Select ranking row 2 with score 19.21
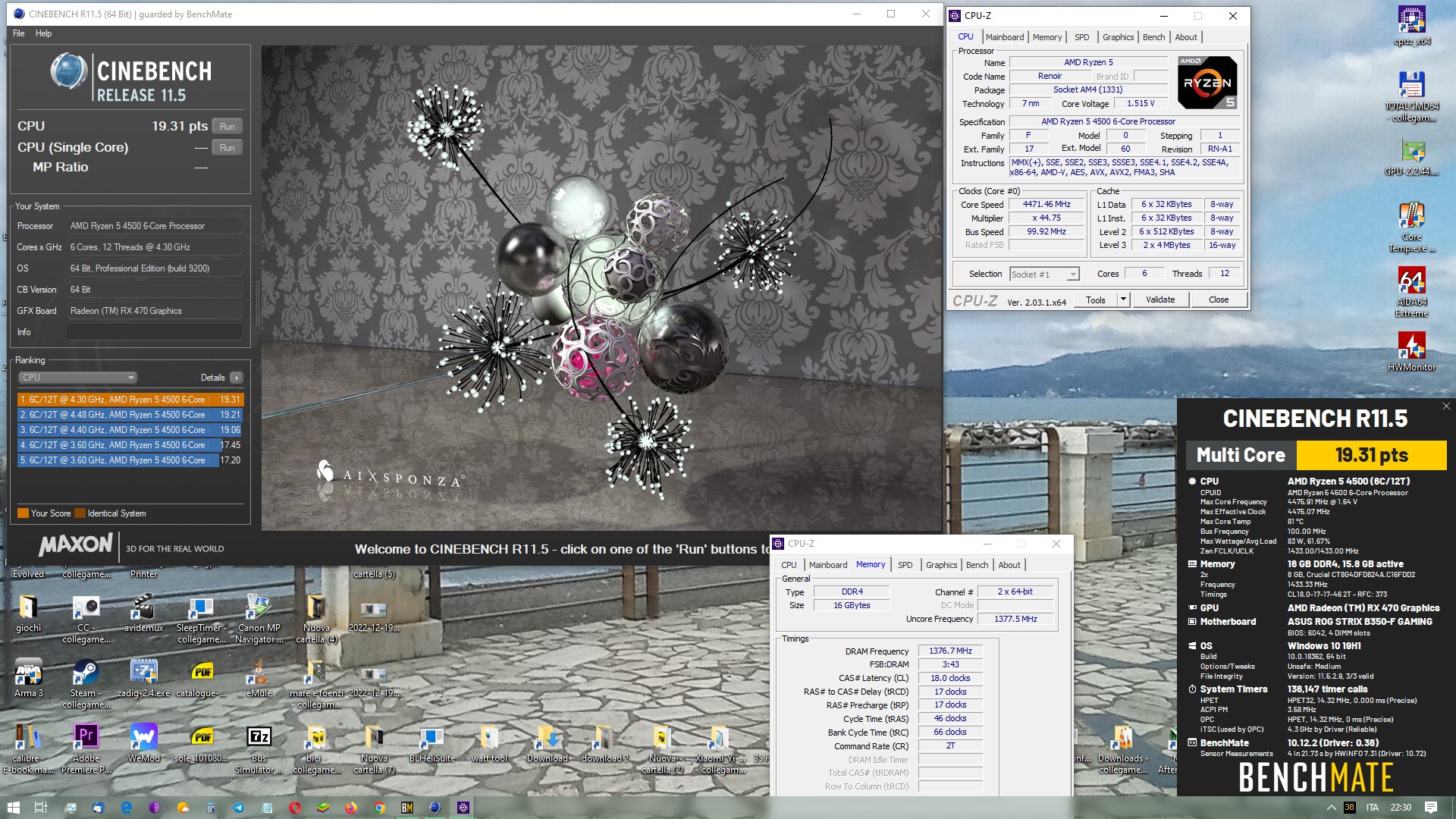 click(x=130, y=415)
